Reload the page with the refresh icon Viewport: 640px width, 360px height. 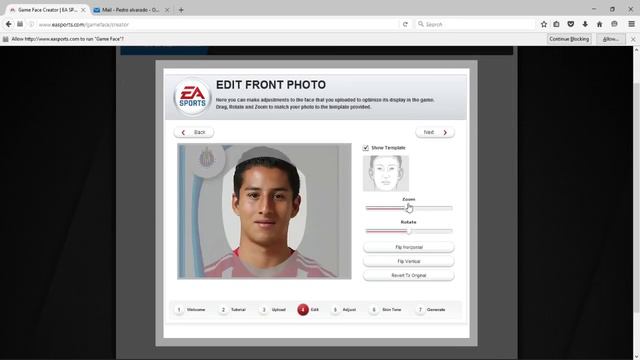pos(405,24)
